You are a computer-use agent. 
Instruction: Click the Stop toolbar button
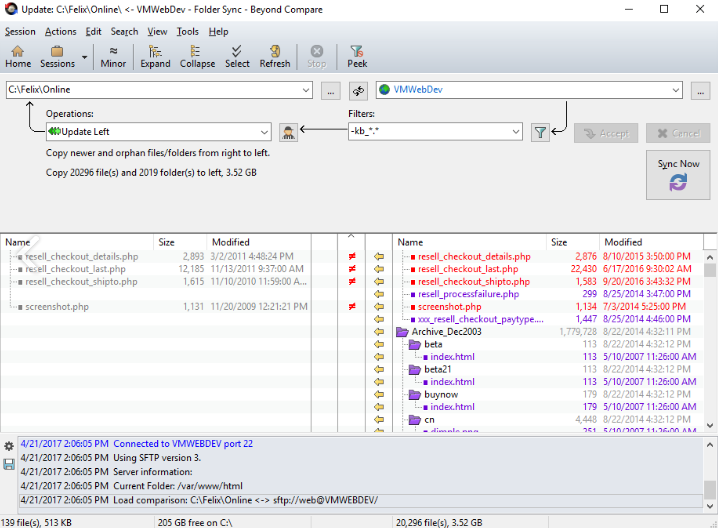point(316,57)
